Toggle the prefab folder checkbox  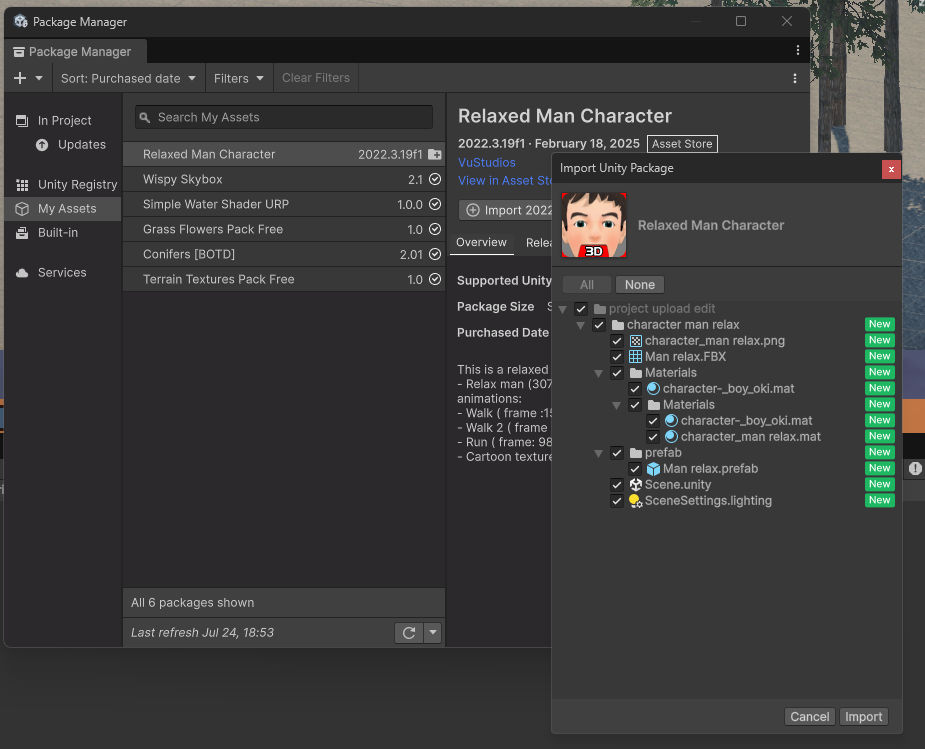pos(617,453)
